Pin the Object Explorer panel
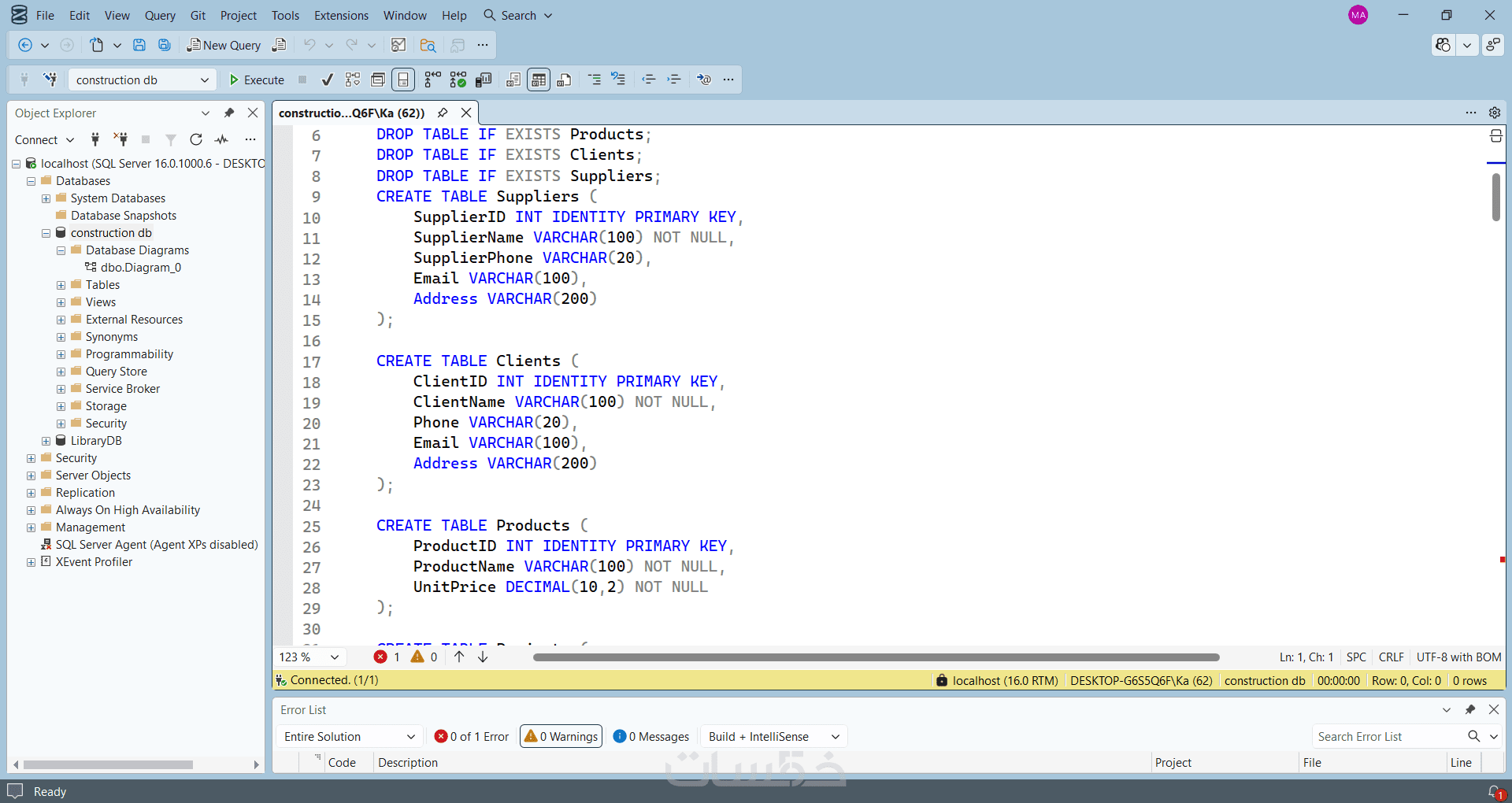 tap(229, 113)
